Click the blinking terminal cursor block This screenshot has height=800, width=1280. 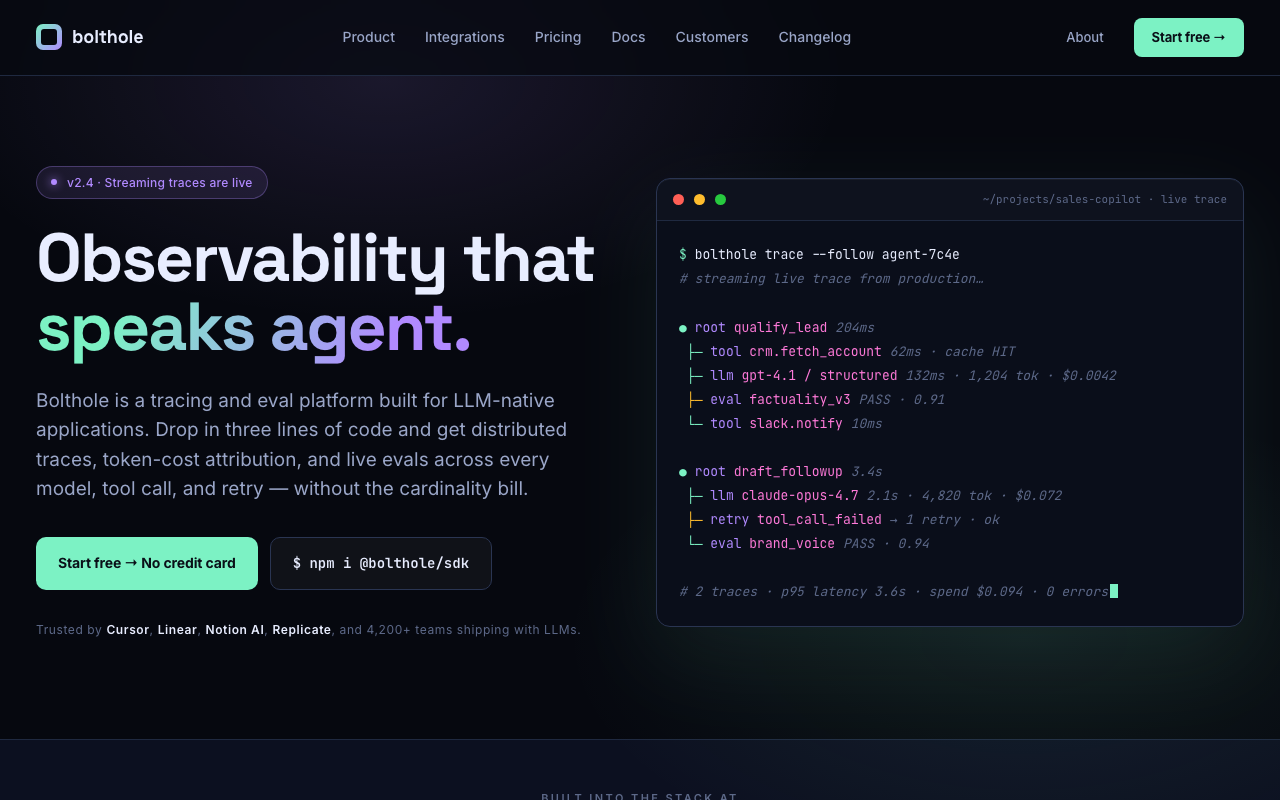(1114, 591)
